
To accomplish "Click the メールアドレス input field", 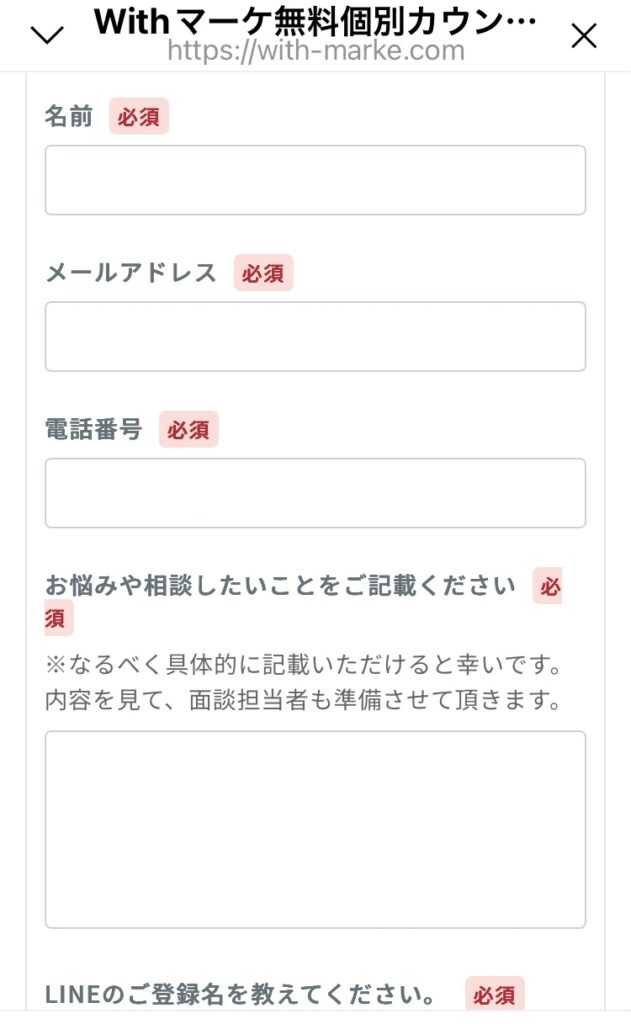I will [x=315, y=336].
